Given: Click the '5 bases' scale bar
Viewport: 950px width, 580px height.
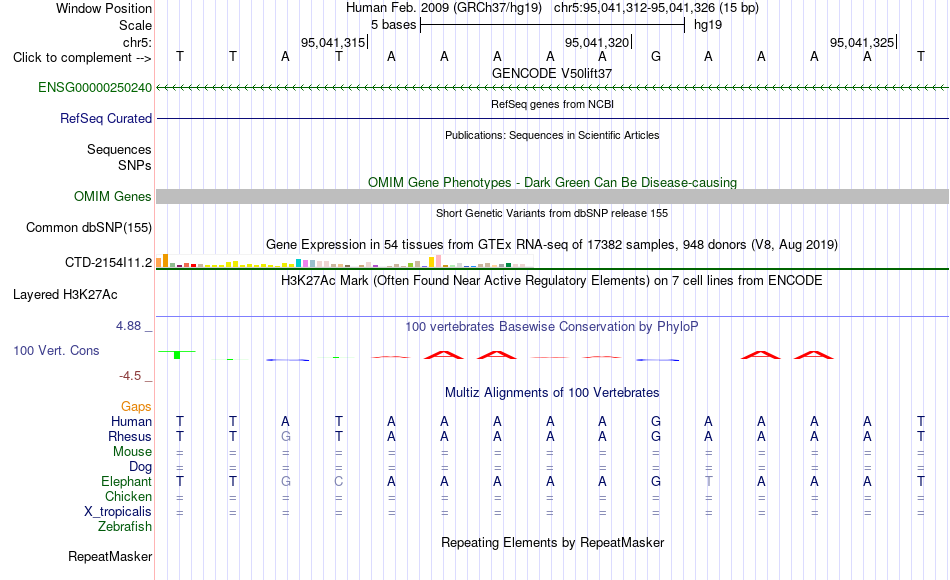Looking at the screenshot, I should 552,25.
